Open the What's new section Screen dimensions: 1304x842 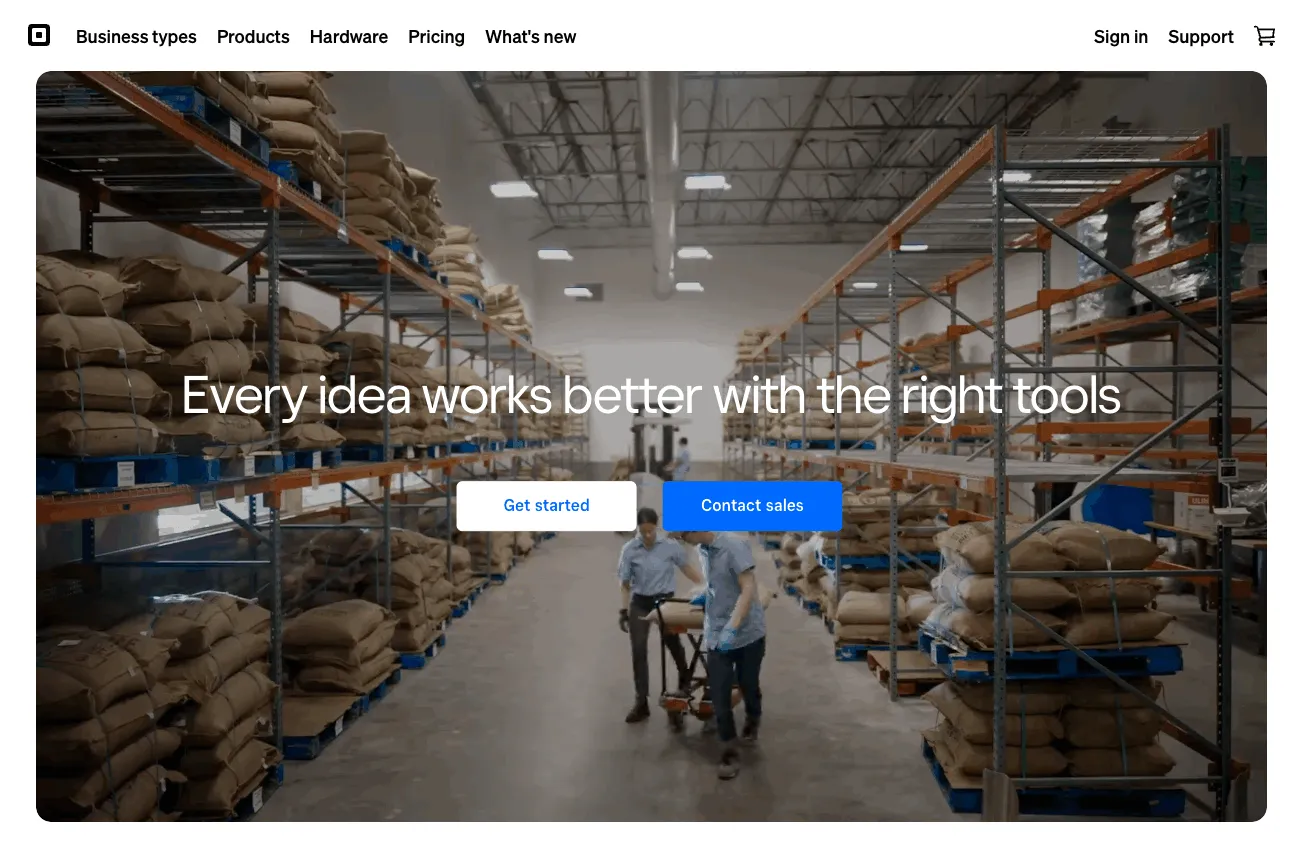tap(531, 37)
